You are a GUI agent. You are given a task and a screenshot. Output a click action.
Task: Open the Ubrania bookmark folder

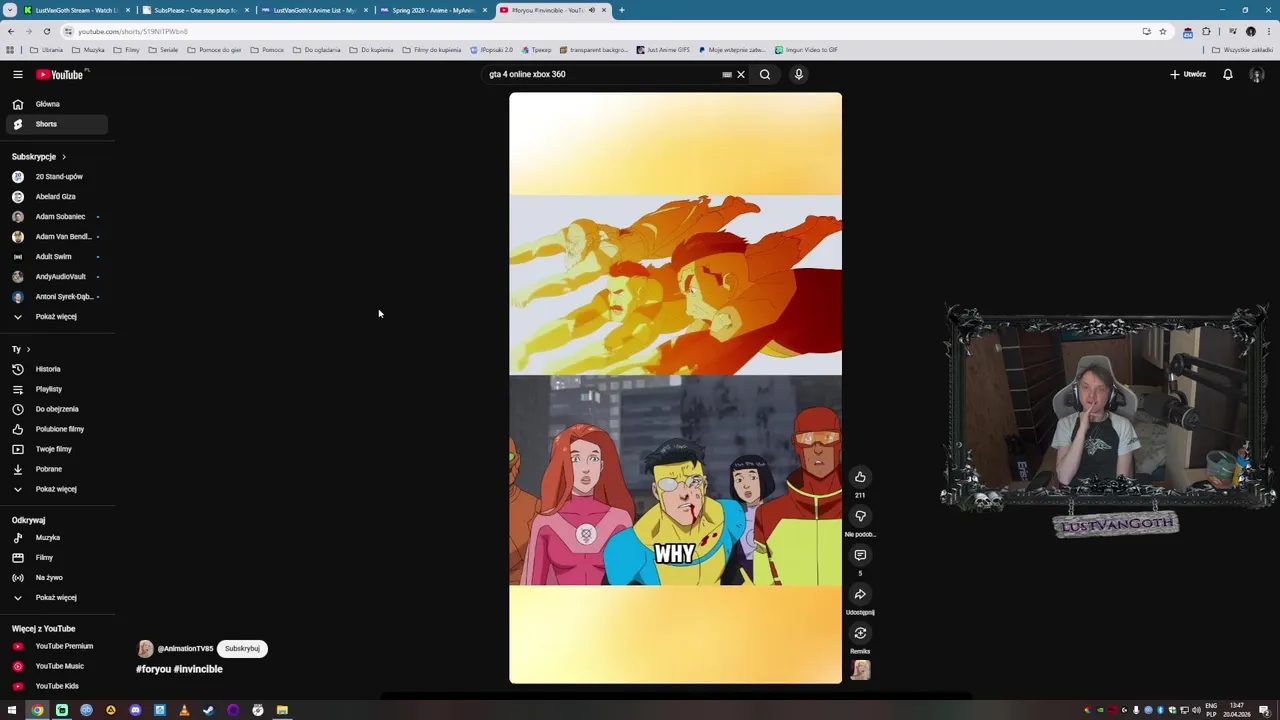coord(46,50)
